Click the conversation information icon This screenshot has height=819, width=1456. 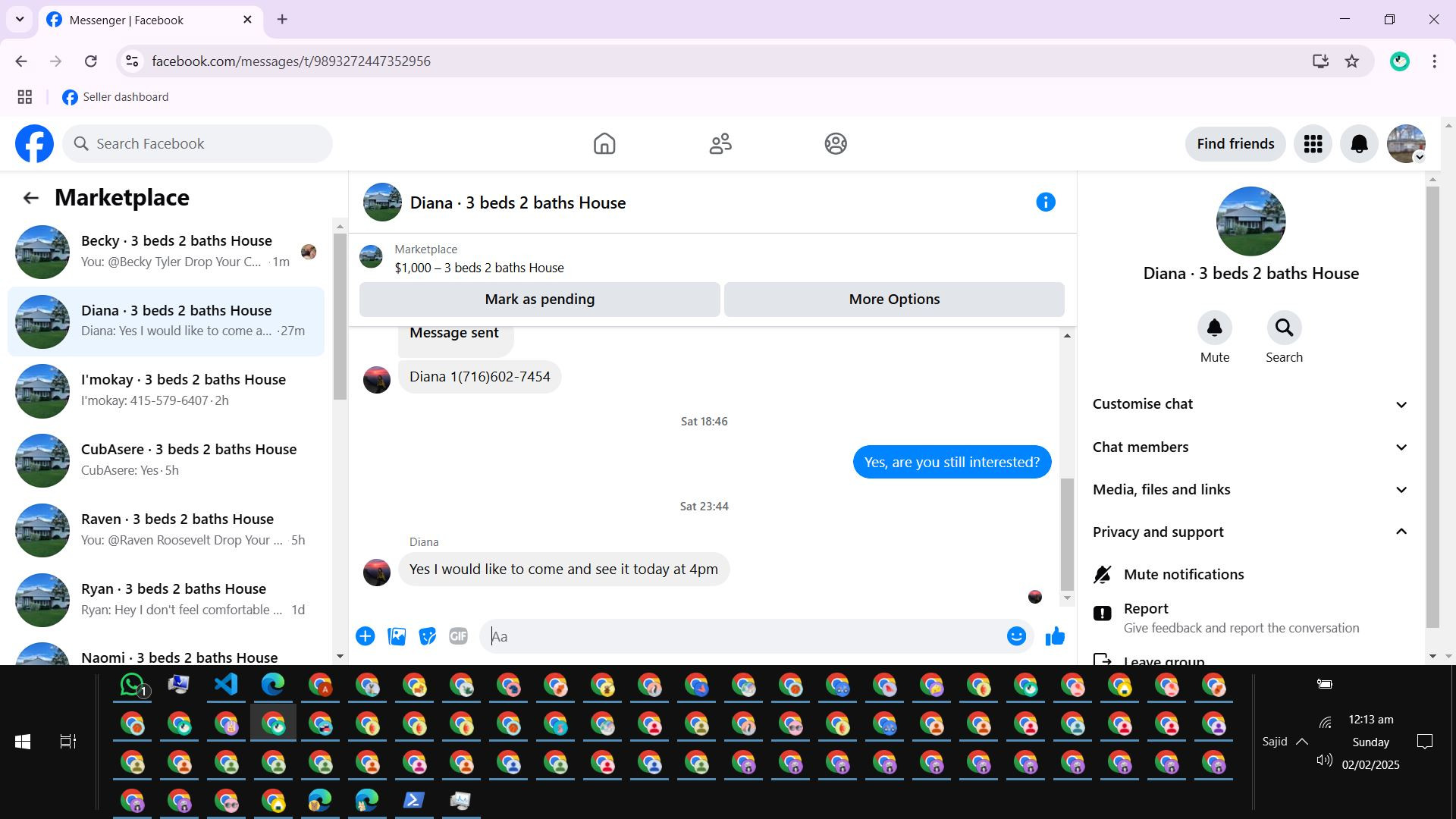tap(1045, 202)
